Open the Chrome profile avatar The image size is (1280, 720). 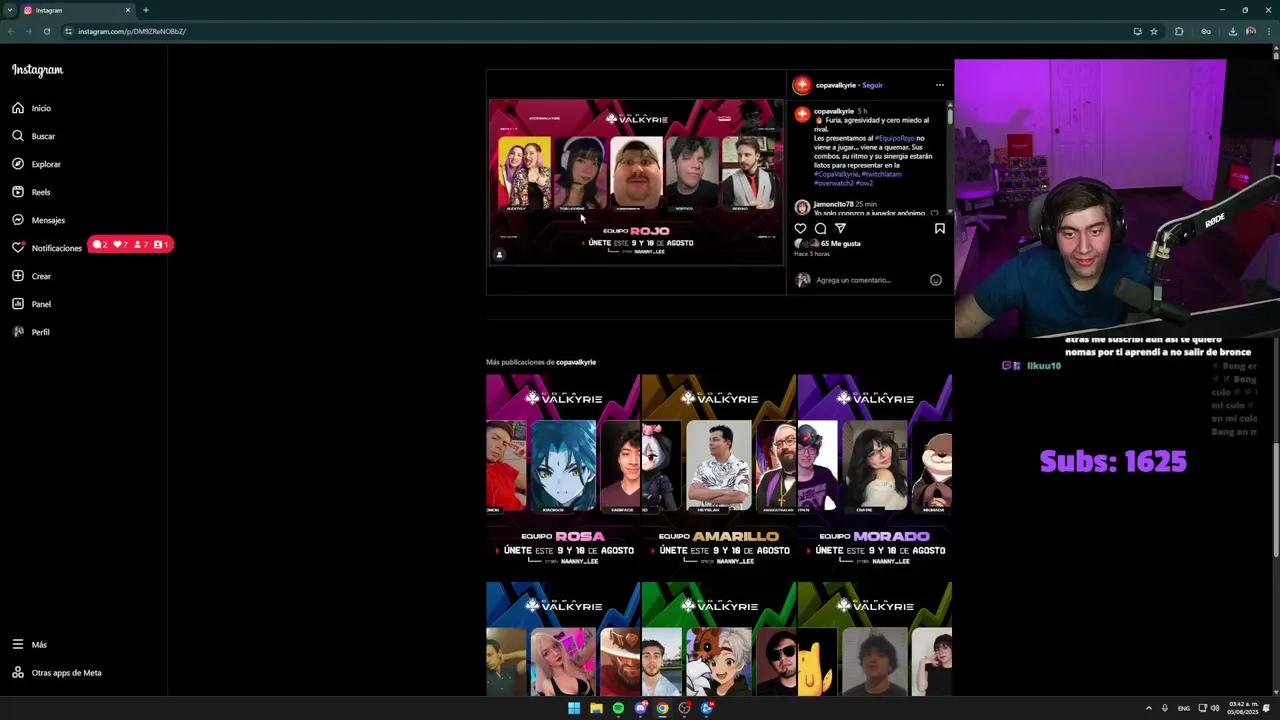click(1251, 31)
